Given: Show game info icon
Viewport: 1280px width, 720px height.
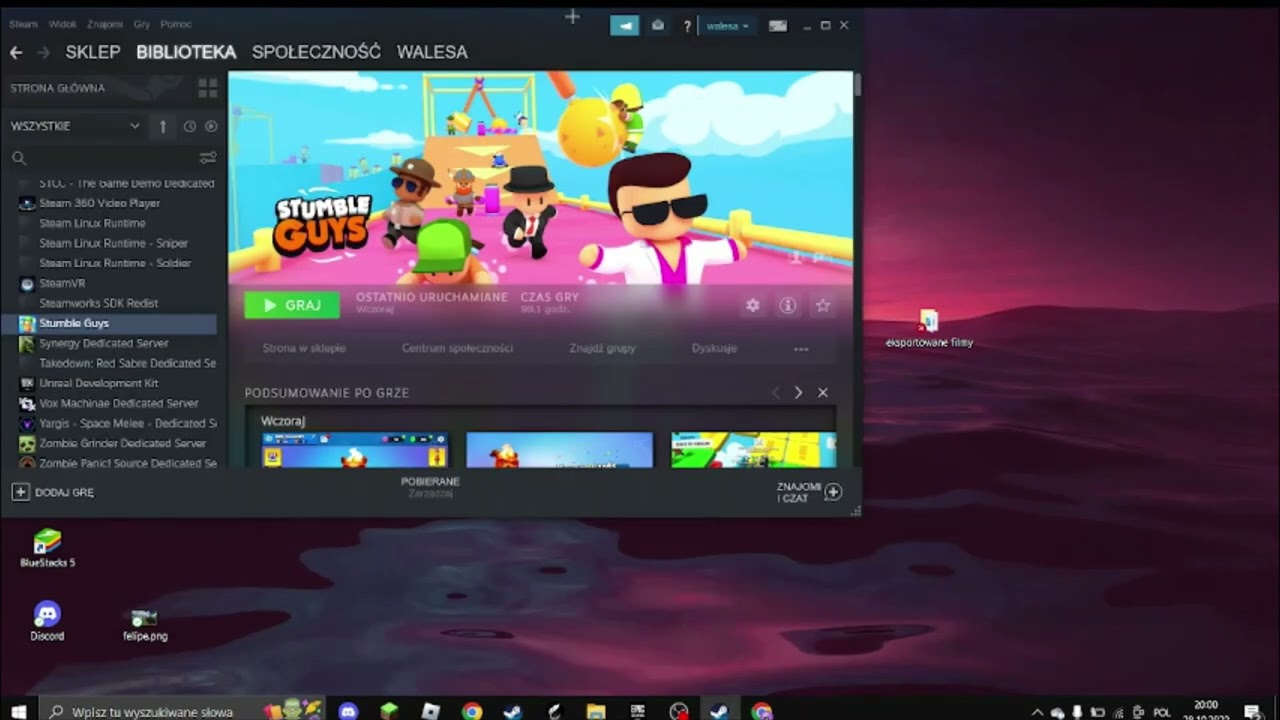Looking at the screenshot, I should tap(788, 305).
